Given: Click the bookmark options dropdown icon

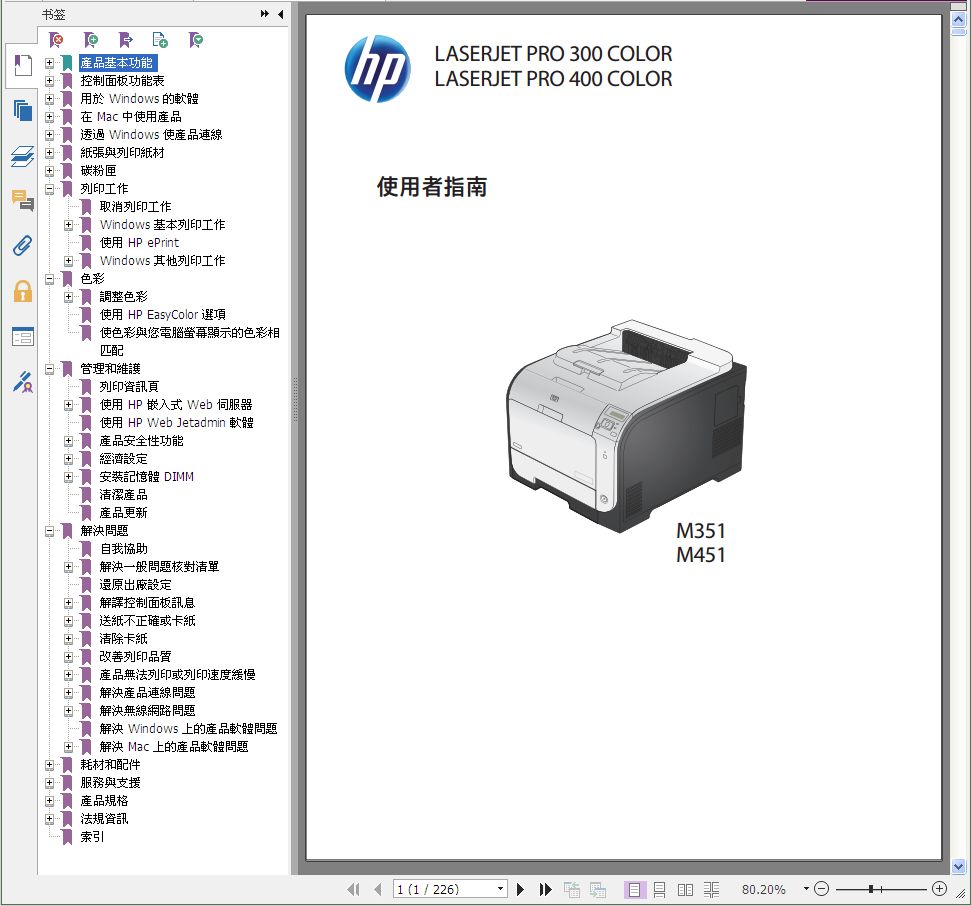Looking at the screenshot, I should pyautogui.click(x=196, y=40).
